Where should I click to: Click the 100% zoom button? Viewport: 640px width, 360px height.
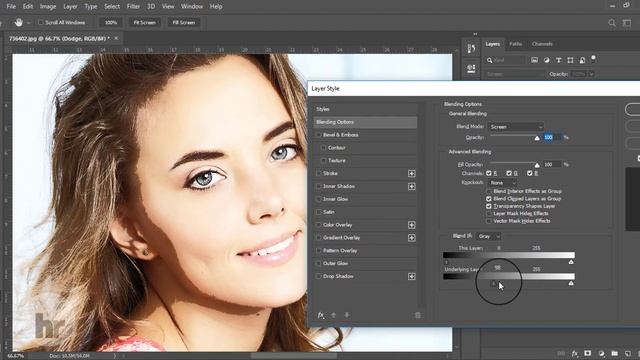tap(111, 22)
